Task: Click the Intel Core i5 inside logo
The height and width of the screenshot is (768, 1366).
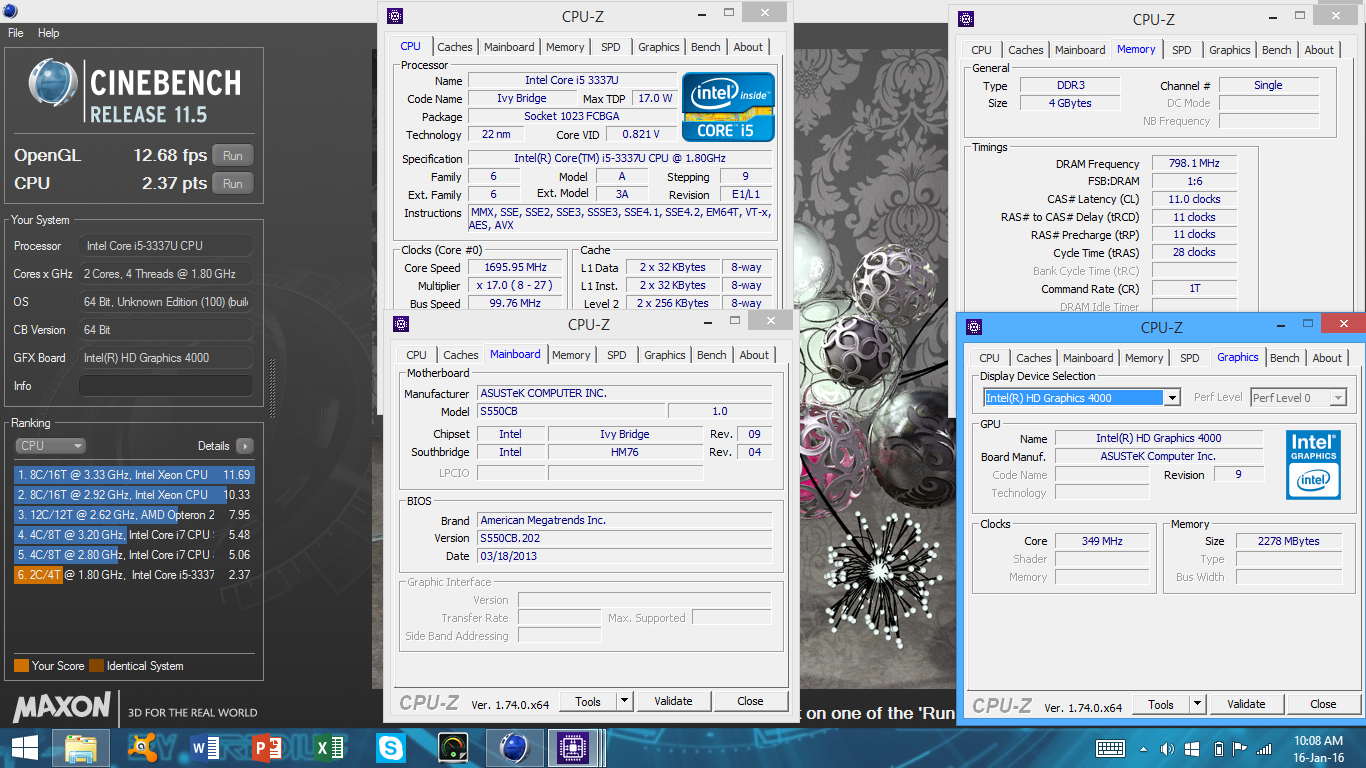Action: (729, 106)
